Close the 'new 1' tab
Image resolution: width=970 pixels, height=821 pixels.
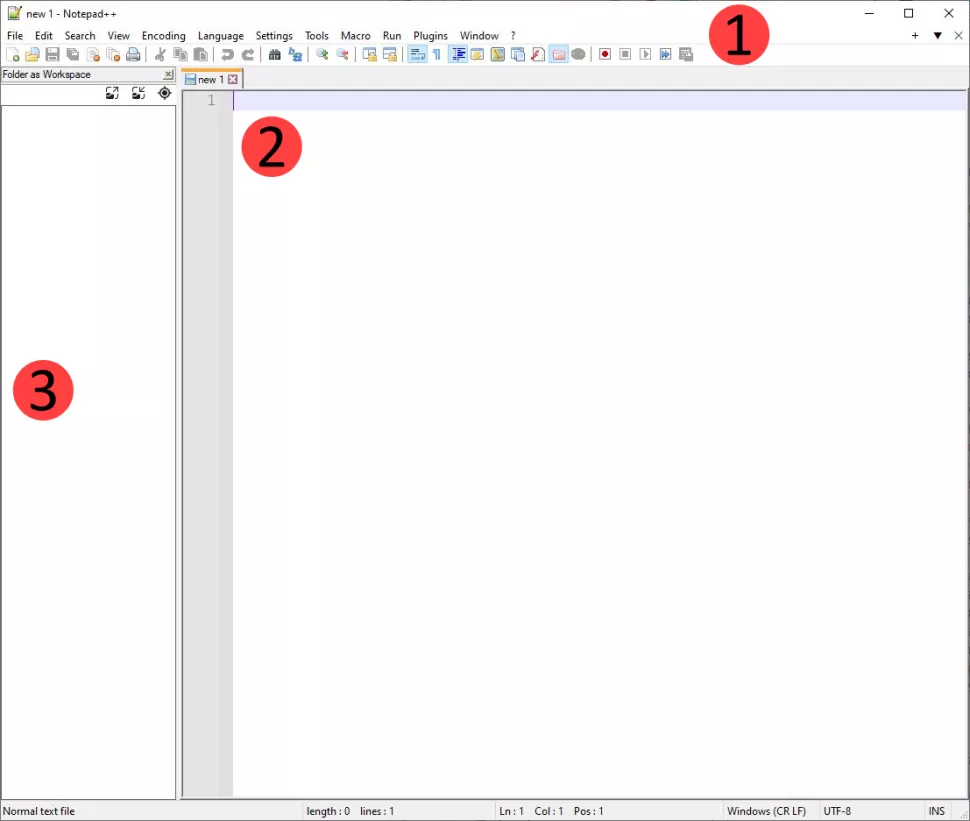pyautogui.click(x=233, y=79)
